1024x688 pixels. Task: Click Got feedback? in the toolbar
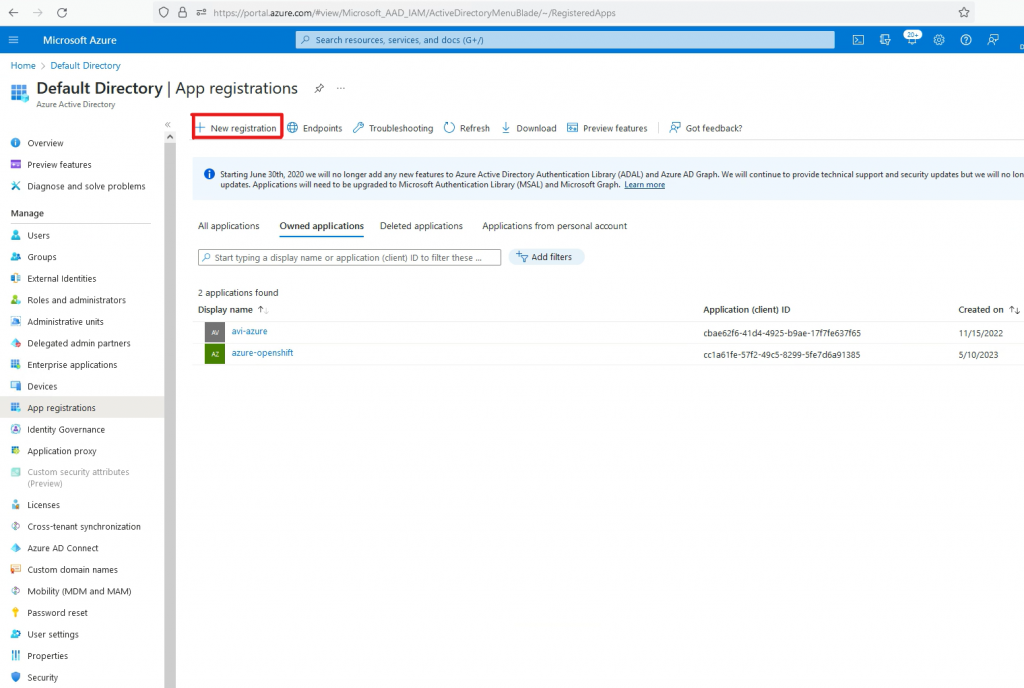(x=706, y=128)
